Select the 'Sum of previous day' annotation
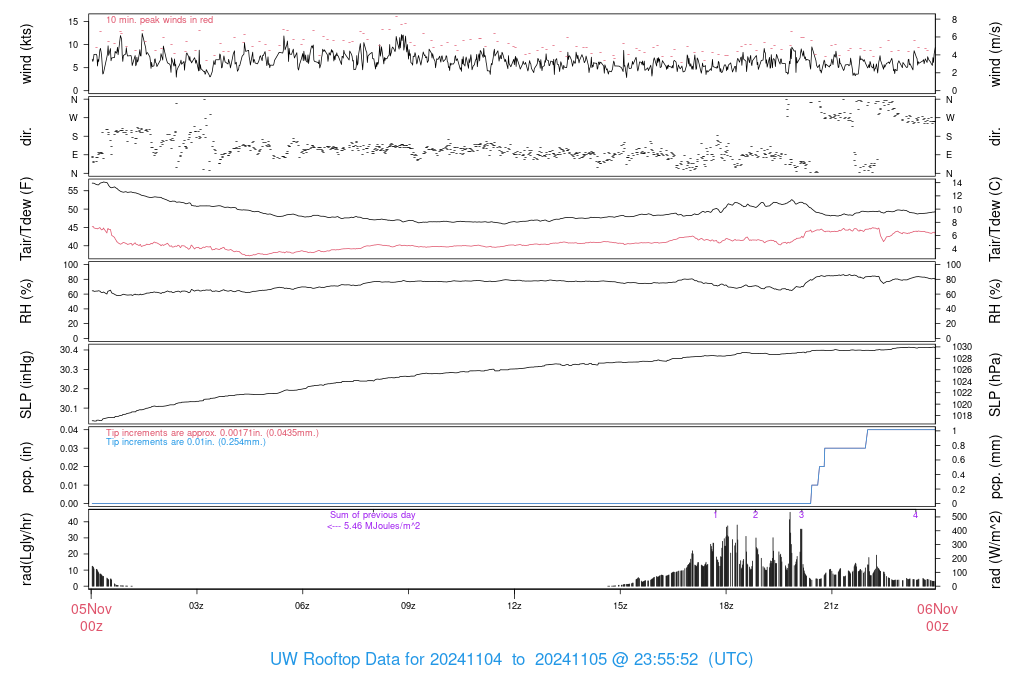The image size is (1024, 700). pos(372,515)
